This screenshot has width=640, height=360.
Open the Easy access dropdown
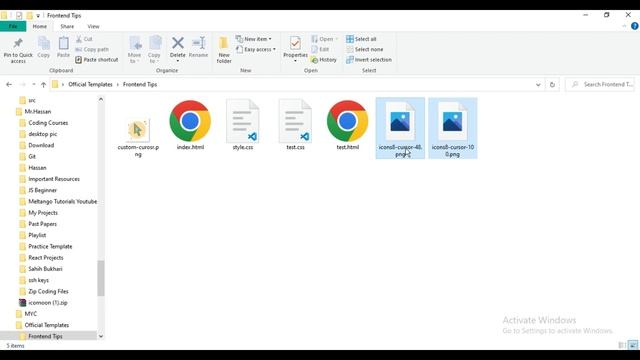256,49
